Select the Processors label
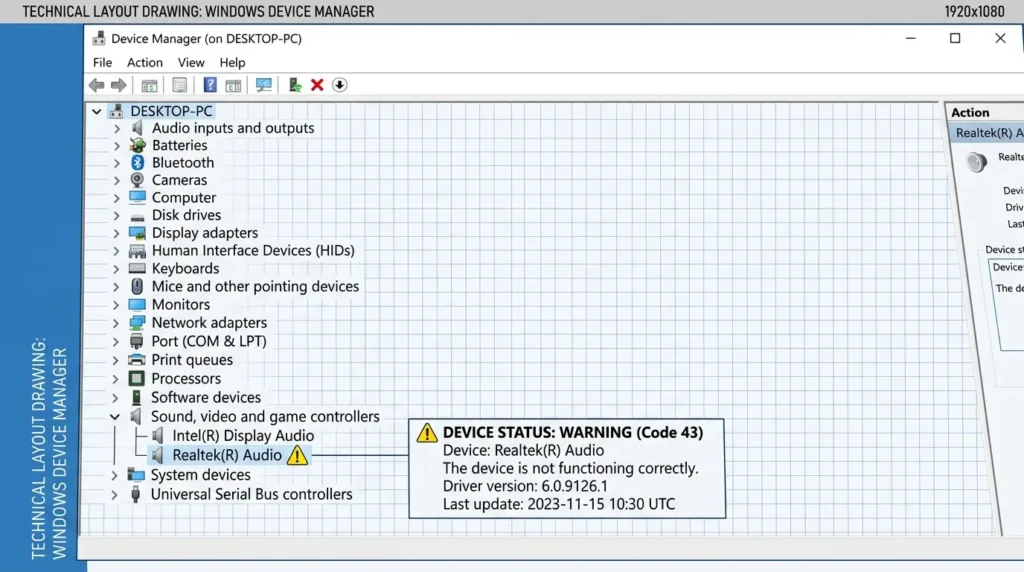Screen dimensions: 1024x572 click(x=186, y=378)
